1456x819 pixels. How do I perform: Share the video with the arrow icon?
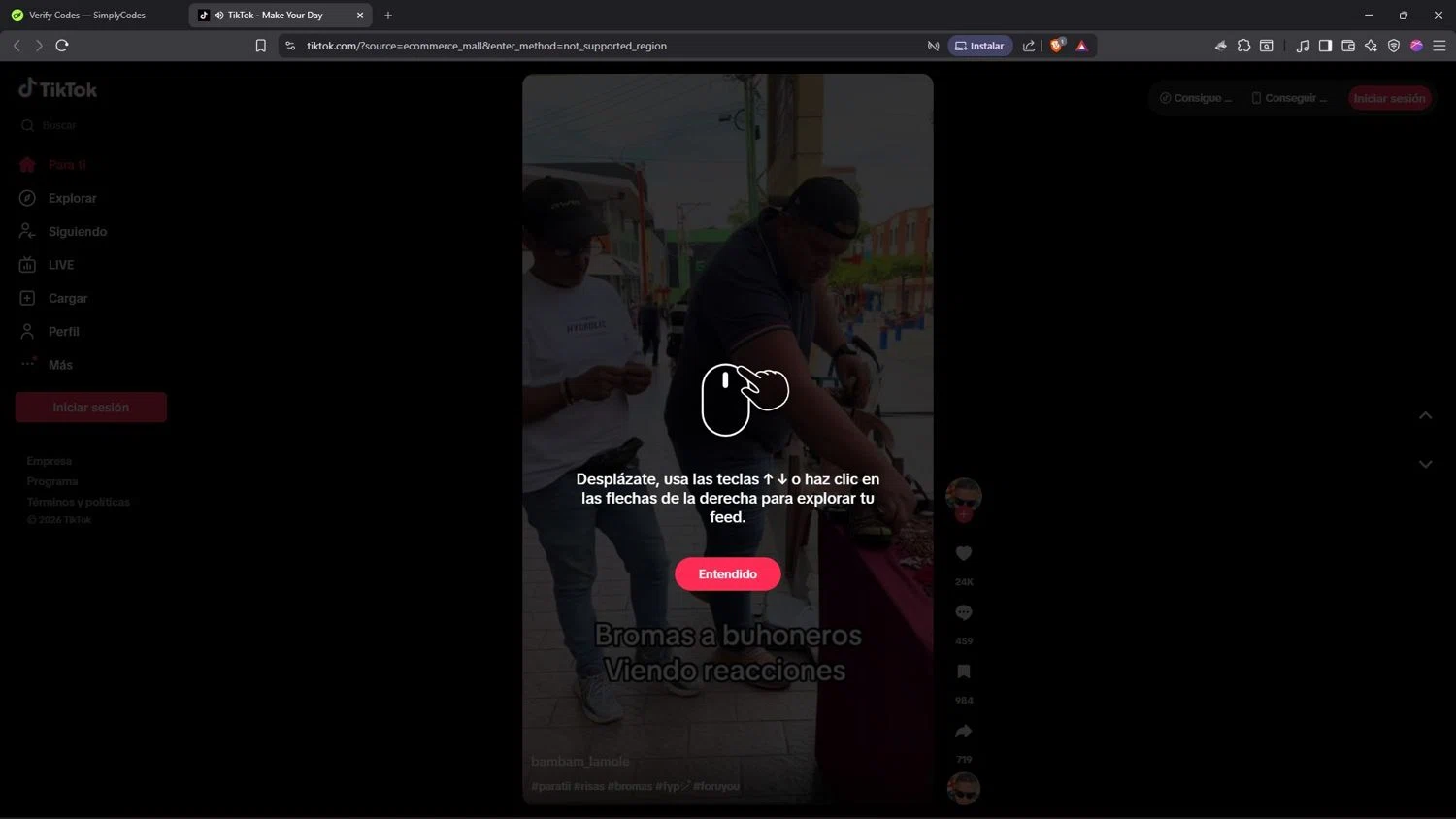coord(964,731)
